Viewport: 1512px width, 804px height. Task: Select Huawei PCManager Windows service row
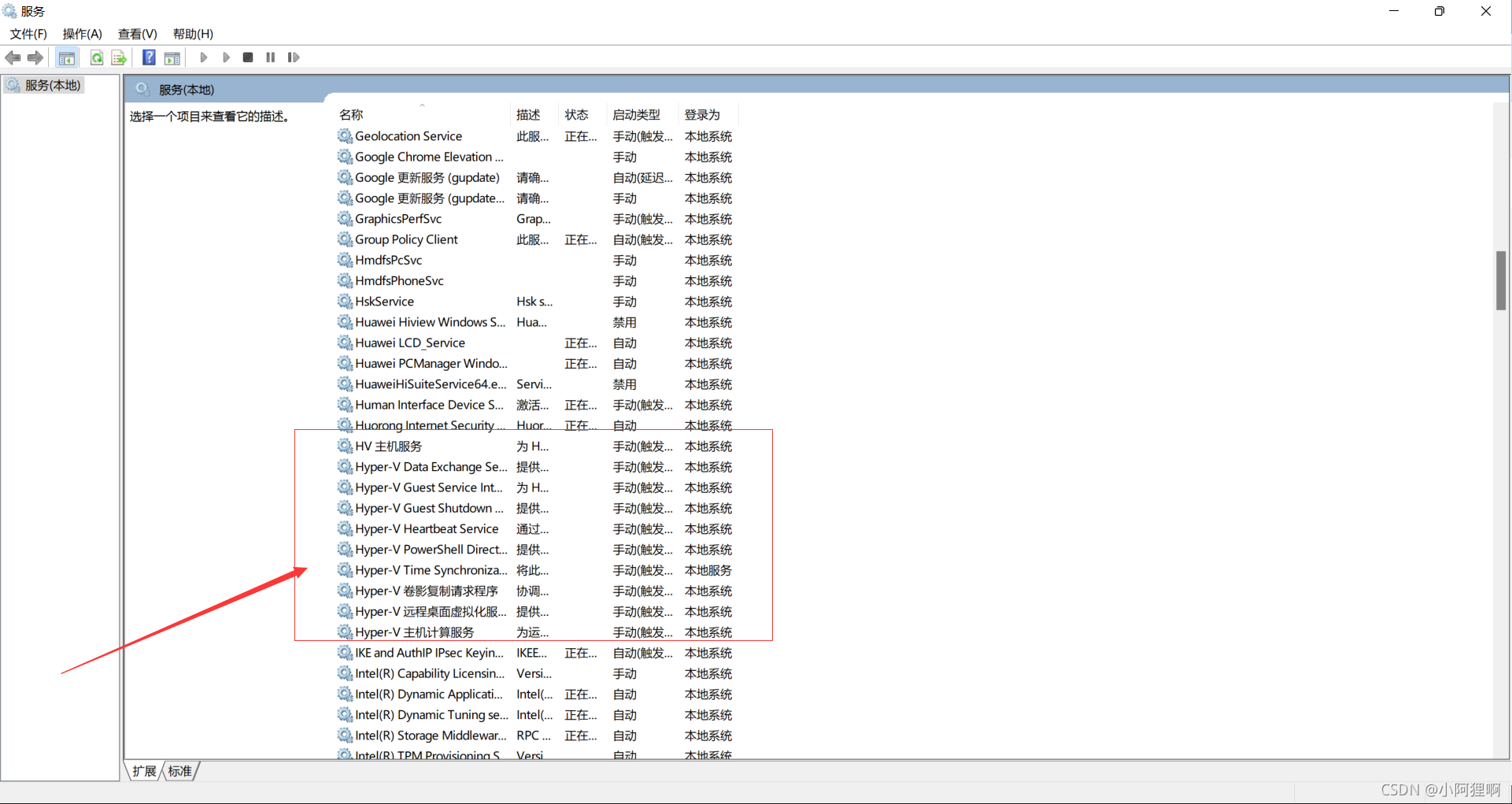pos(535,364)
